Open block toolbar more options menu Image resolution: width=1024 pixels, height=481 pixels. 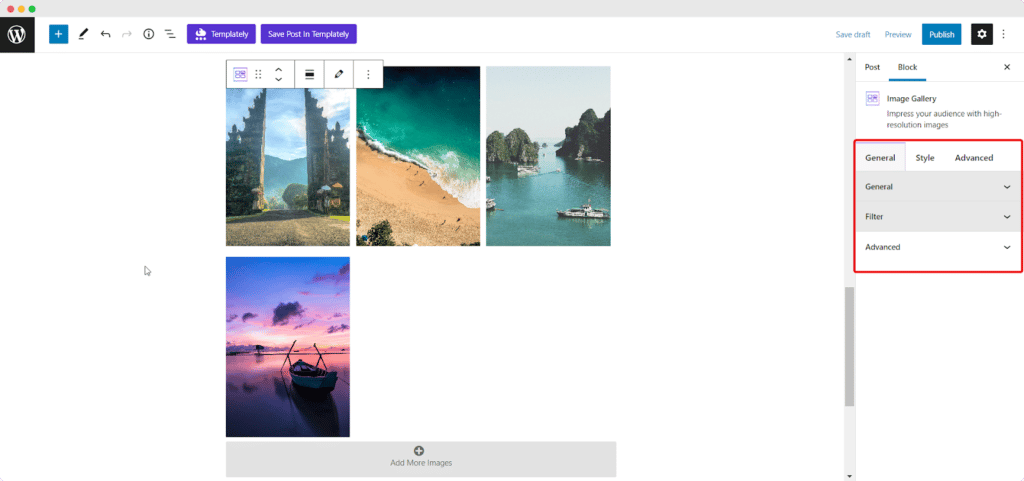[x=368, y=74]
